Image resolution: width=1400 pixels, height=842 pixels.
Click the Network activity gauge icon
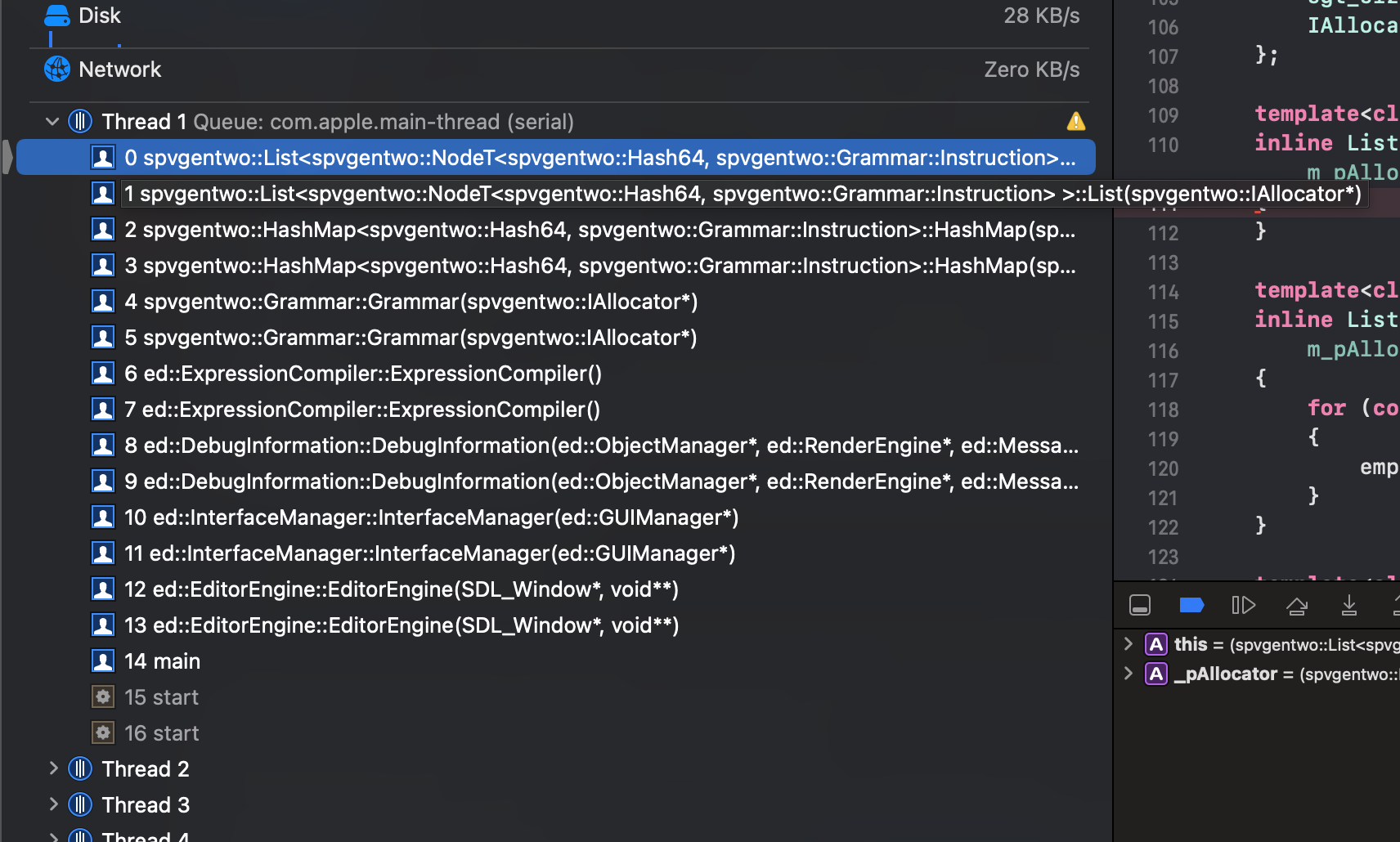(x=56, y=69)
